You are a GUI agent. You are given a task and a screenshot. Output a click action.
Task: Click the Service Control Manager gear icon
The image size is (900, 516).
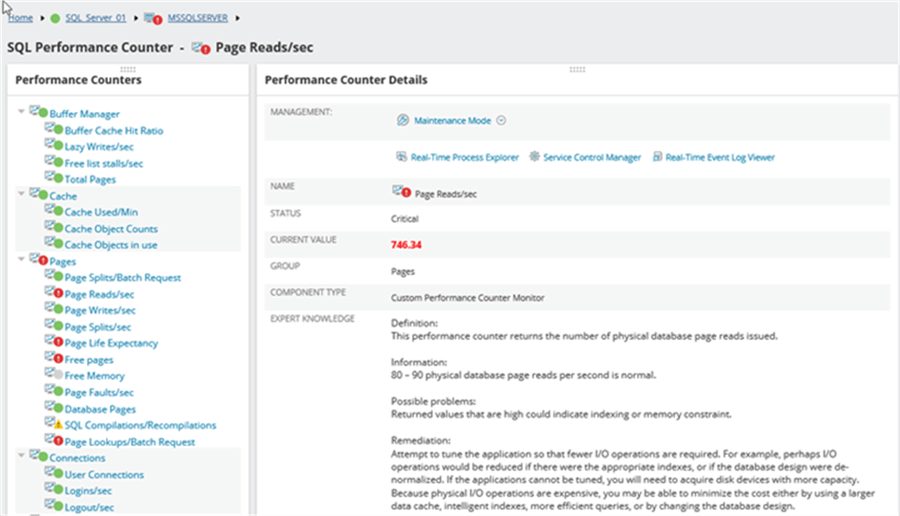pos(534,156)
